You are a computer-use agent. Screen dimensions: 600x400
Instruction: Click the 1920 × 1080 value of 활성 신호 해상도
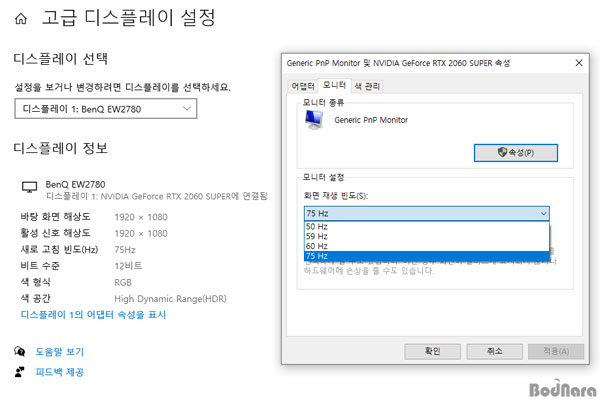coord(141,233)
